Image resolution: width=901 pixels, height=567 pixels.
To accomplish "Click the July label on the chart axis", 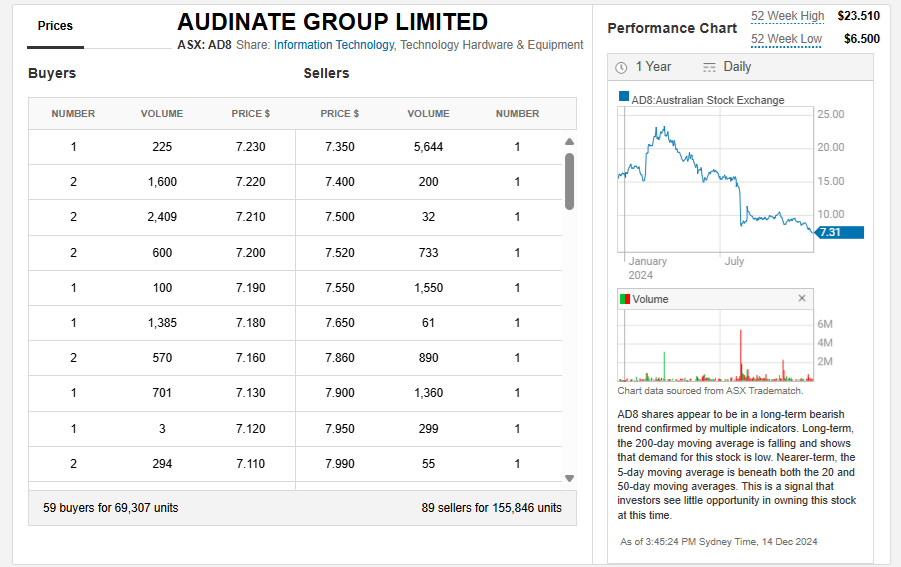I will click(734, 261).
